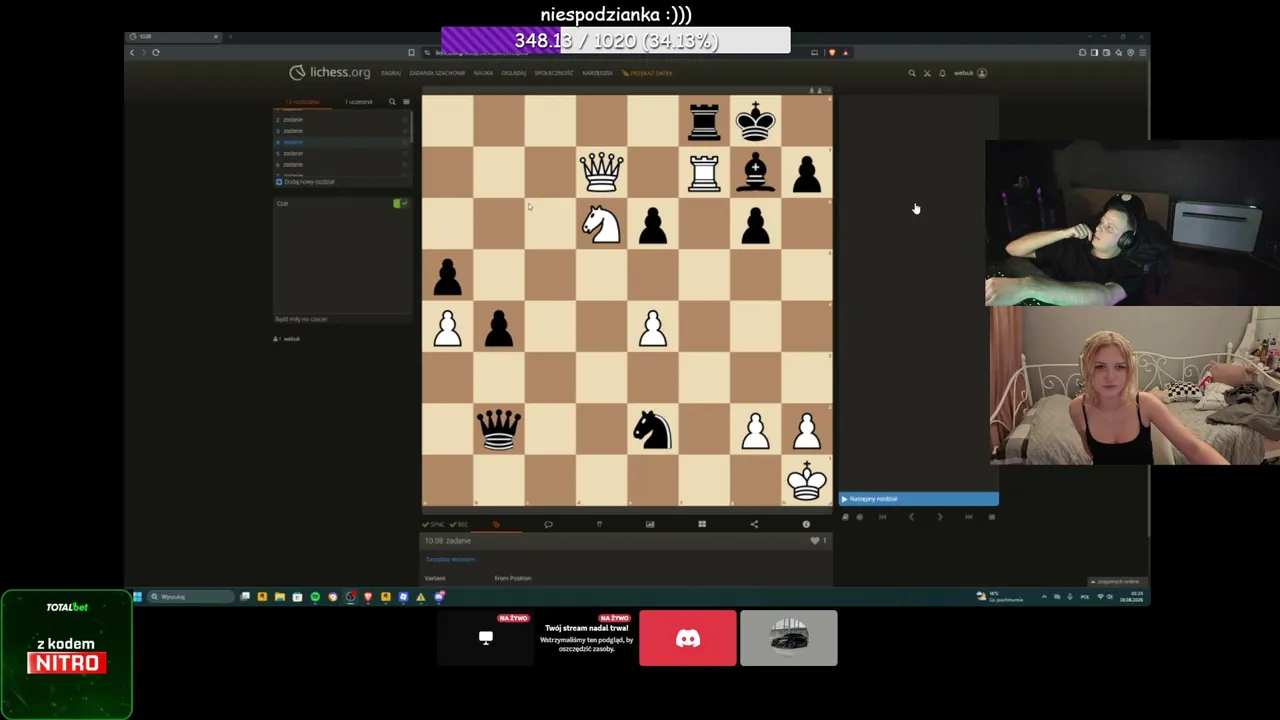Switch to the members tab (1 uczestnik)

[358, 102]
